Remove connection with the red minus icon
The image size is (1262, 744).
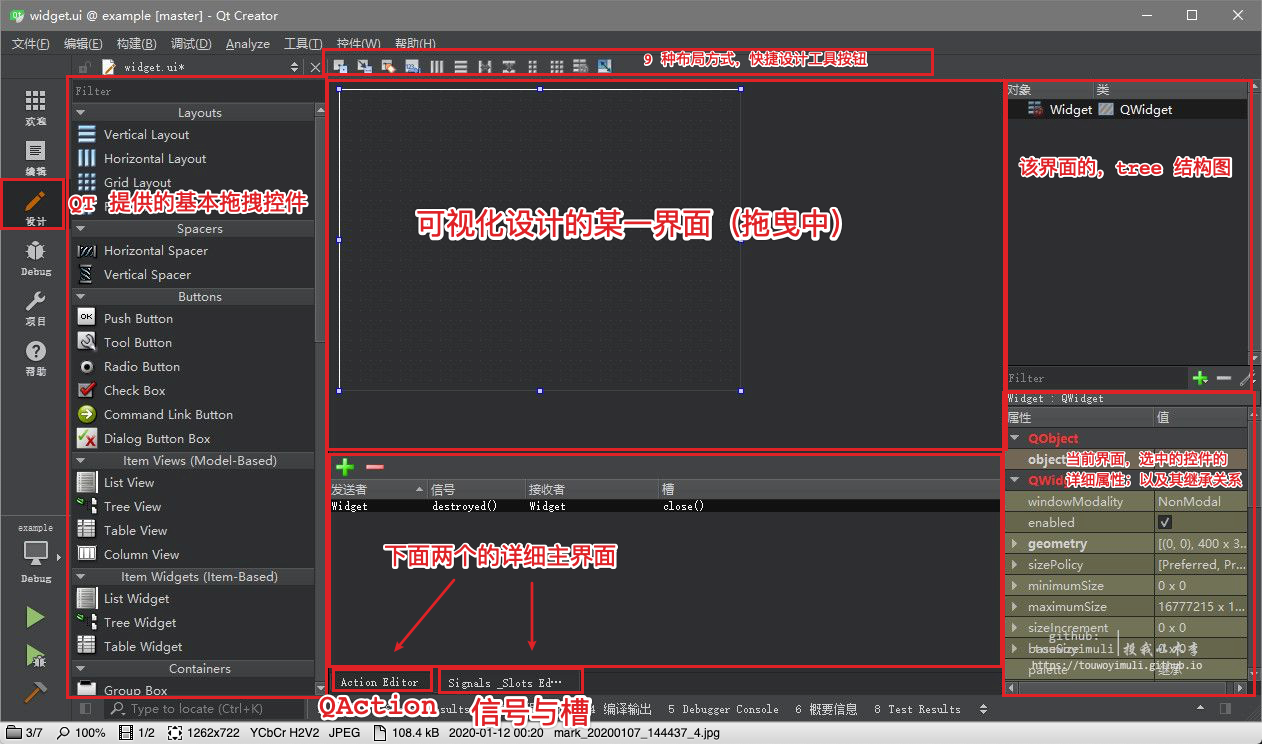click(374, 467)
